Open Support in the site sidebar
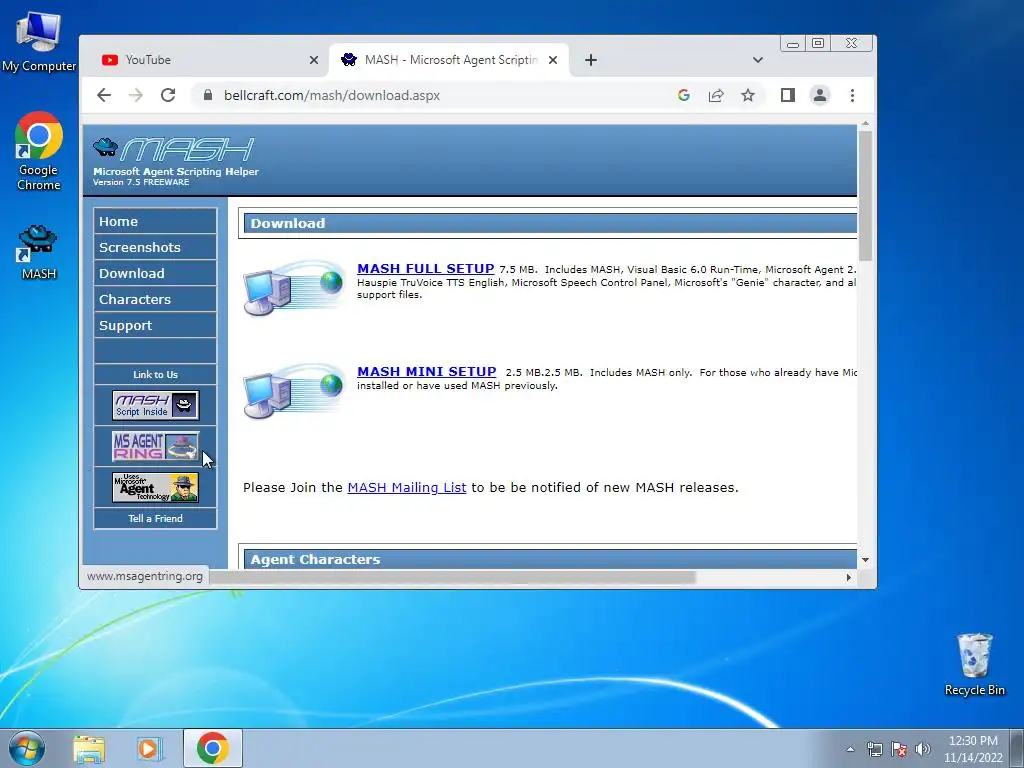 pyautogui.click(x=155, y=326)
